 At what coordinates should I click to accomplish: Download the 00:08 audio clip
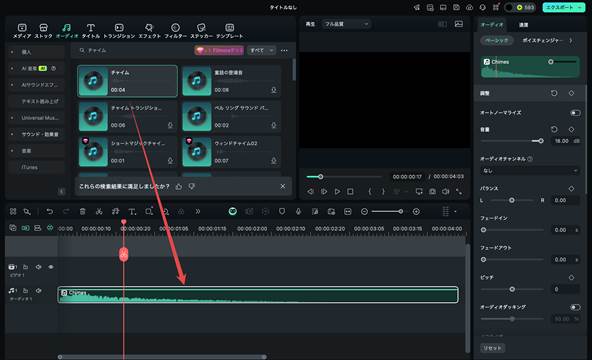274,90
